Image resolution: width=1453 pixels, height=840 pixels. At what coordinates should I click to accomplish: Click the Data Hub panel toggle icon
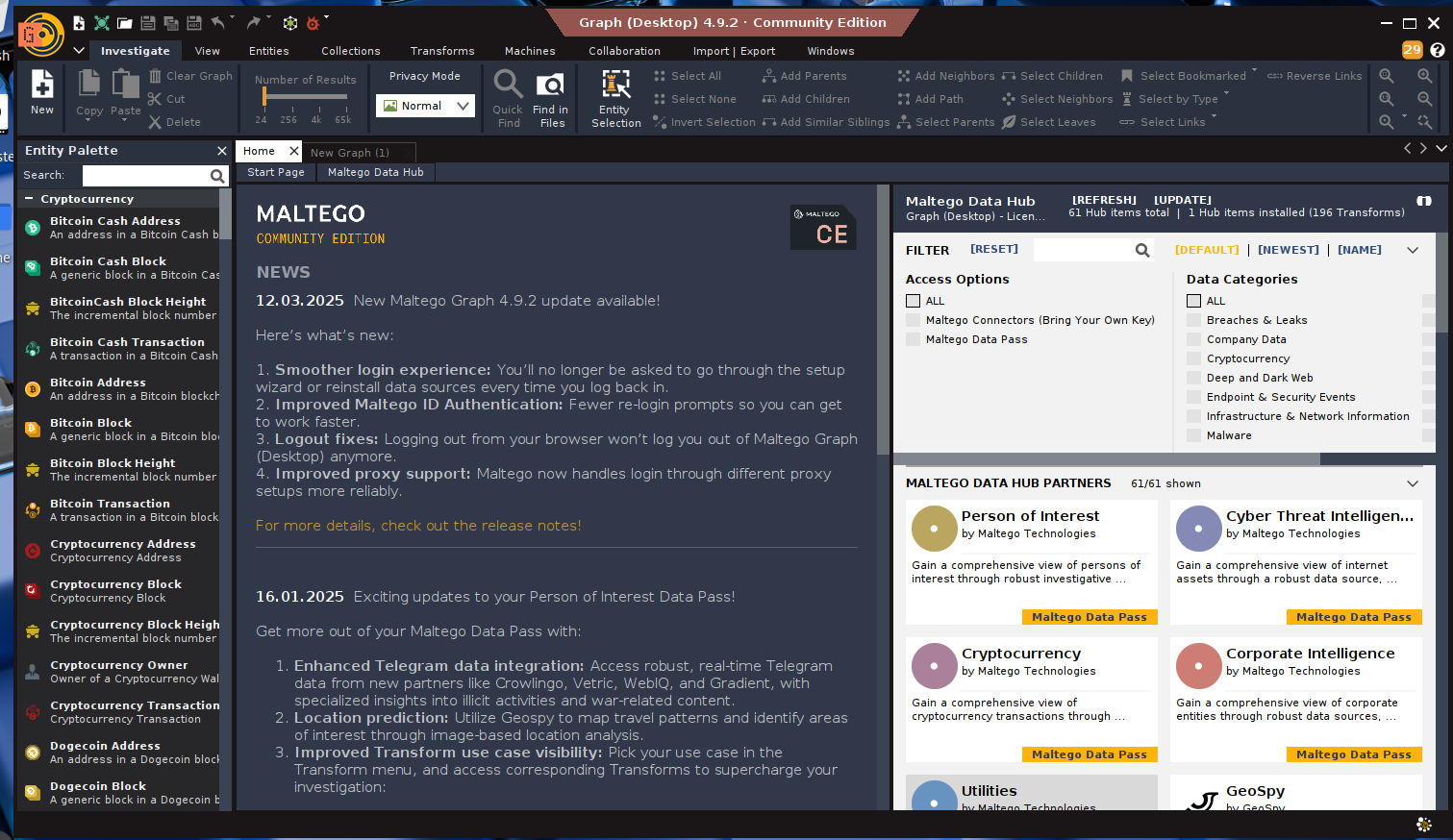pos(1424,201)
